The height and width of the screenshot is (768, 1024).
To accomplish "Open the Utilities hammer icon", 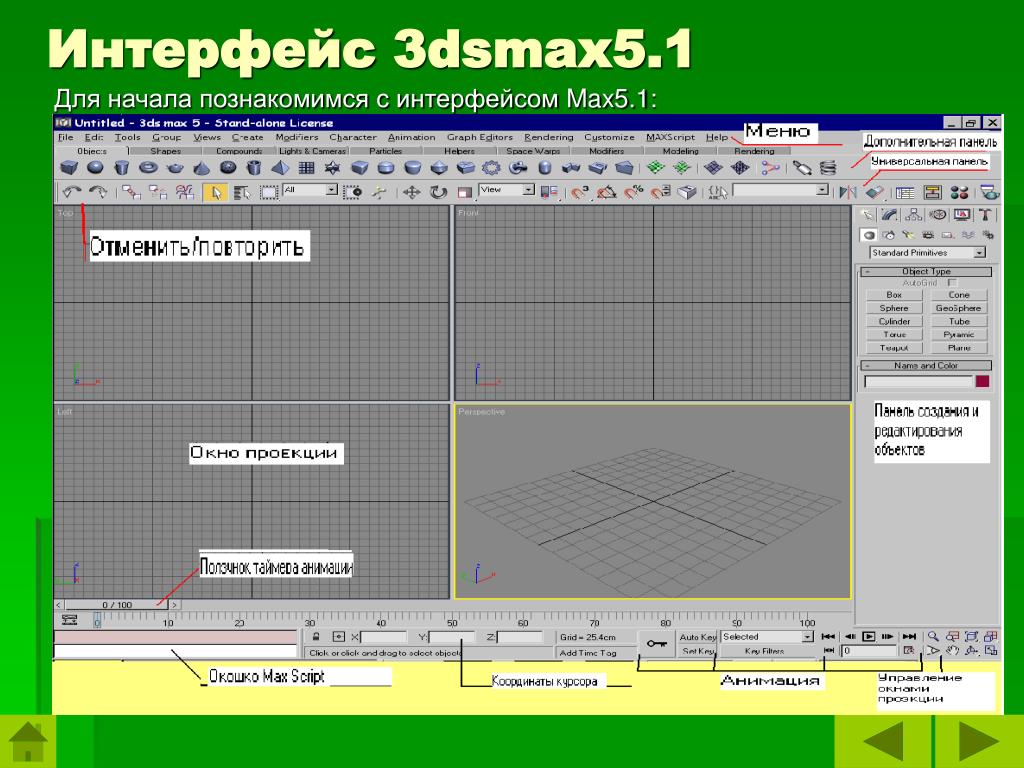I will tap(985, 215).
